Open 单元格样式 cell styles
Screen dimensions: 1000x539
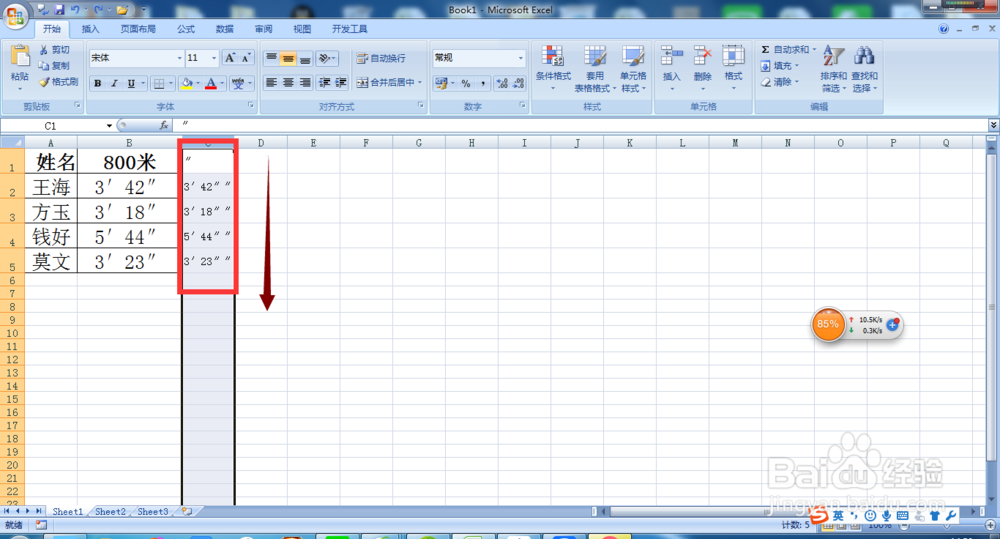point(633,68)
